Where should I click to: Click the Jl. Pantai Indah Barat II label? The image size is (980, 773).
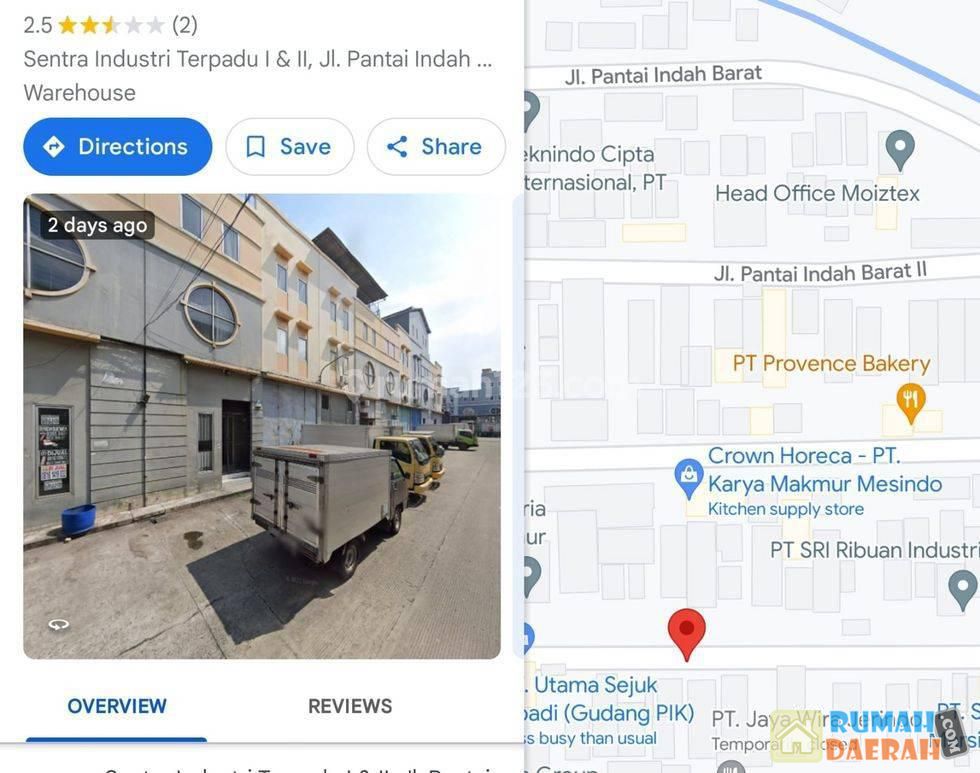click(x=820, y=272)
